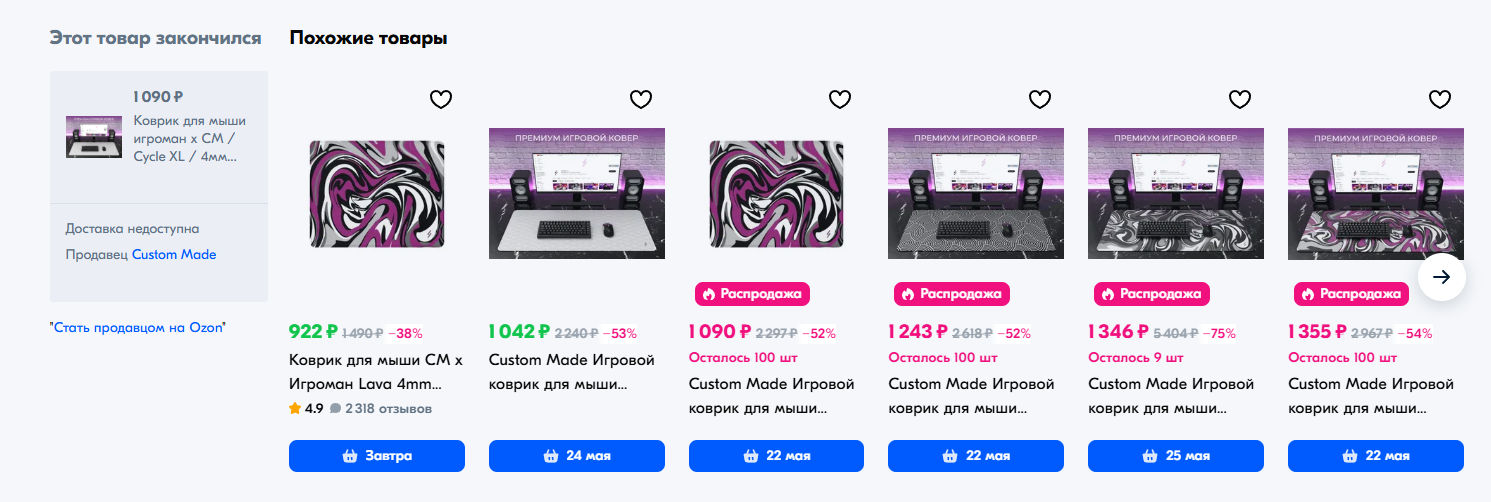
Task: Favorite the 922 ₽ Lava mouse pad
Action: 441,99
